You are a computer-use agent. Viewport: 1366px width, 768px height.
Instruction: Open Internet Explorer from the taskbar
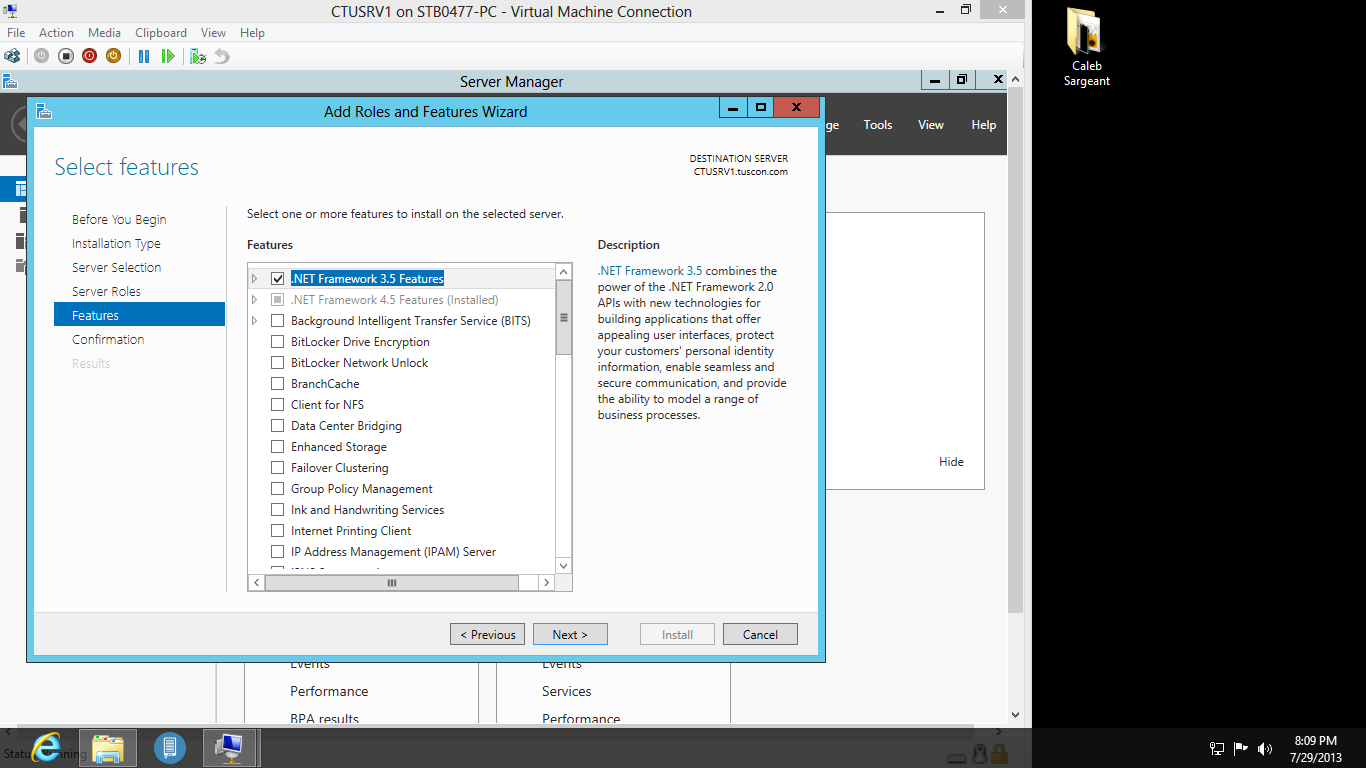coord(45,747)
